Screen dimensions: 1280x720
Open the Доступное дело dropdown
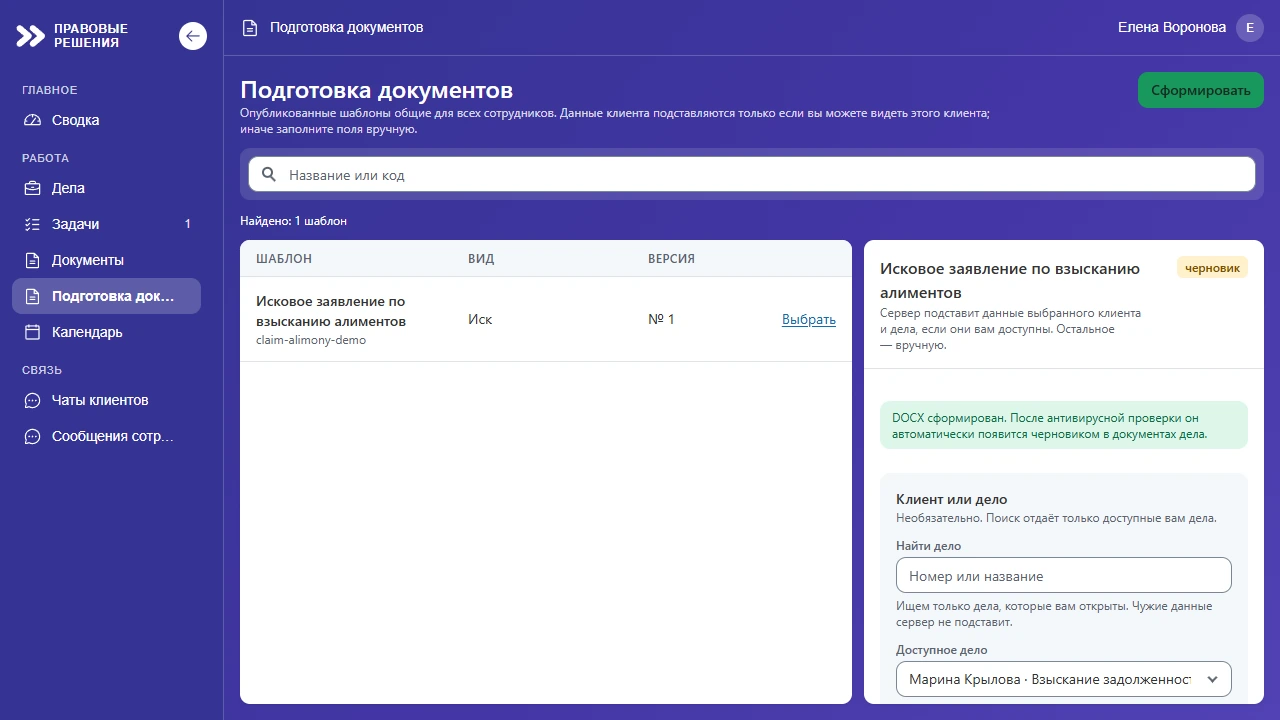1064,679
